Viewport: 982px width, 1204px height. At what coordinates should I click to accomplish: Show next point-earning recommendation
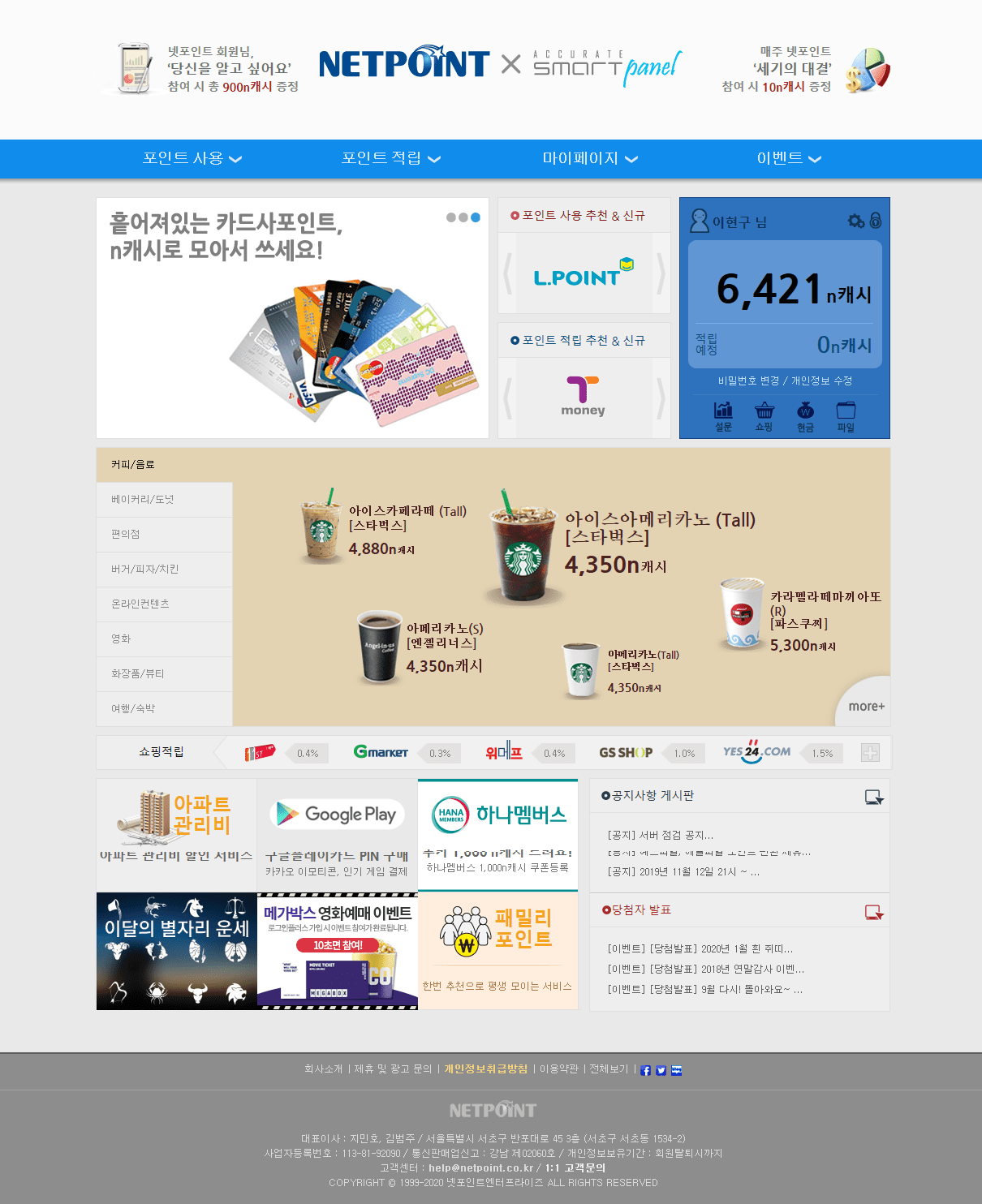tap(661, 398)
